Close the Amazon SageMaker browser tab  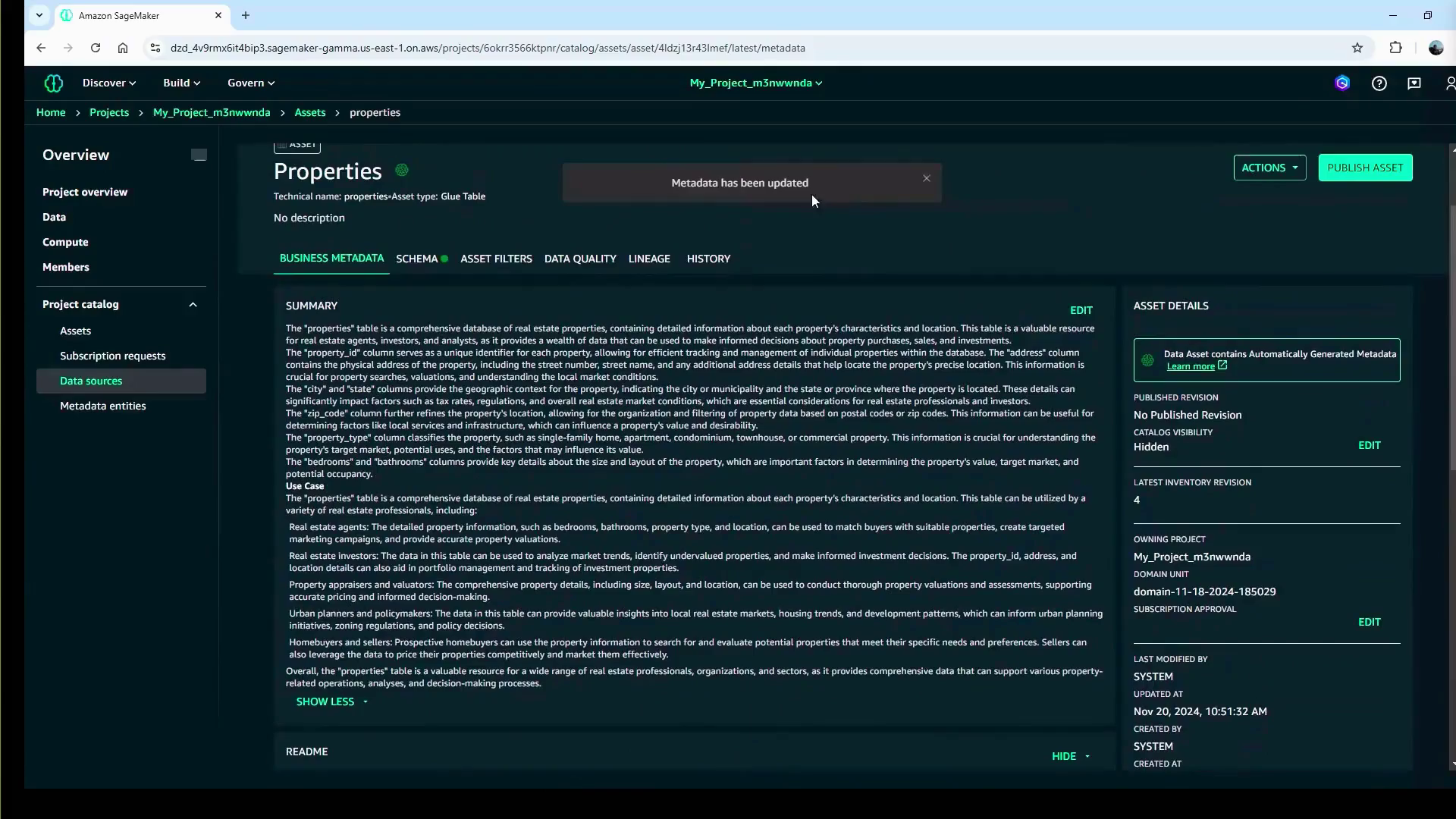tap(218, 15)
